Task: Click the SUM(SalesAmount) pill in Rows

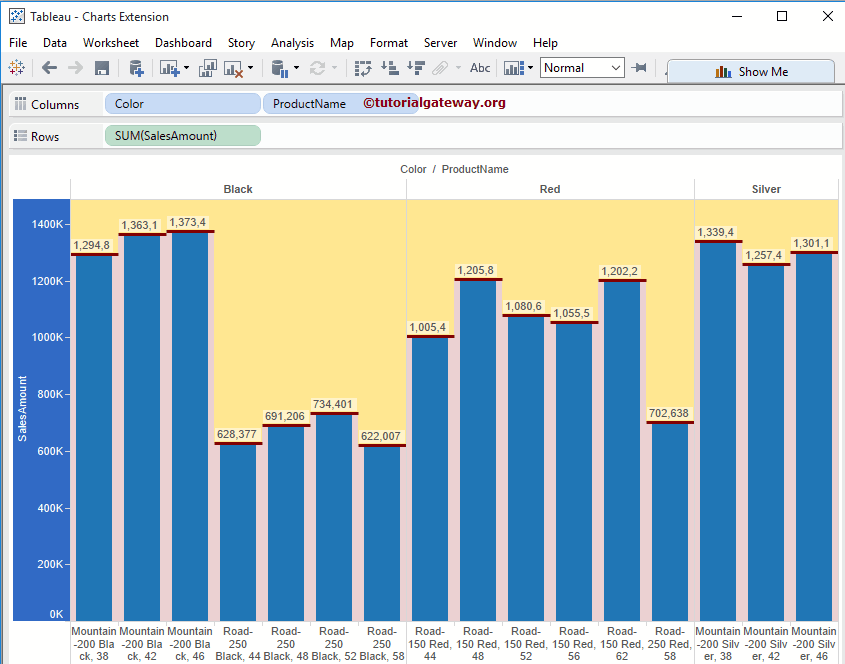Action: click(x=182, y=136)
